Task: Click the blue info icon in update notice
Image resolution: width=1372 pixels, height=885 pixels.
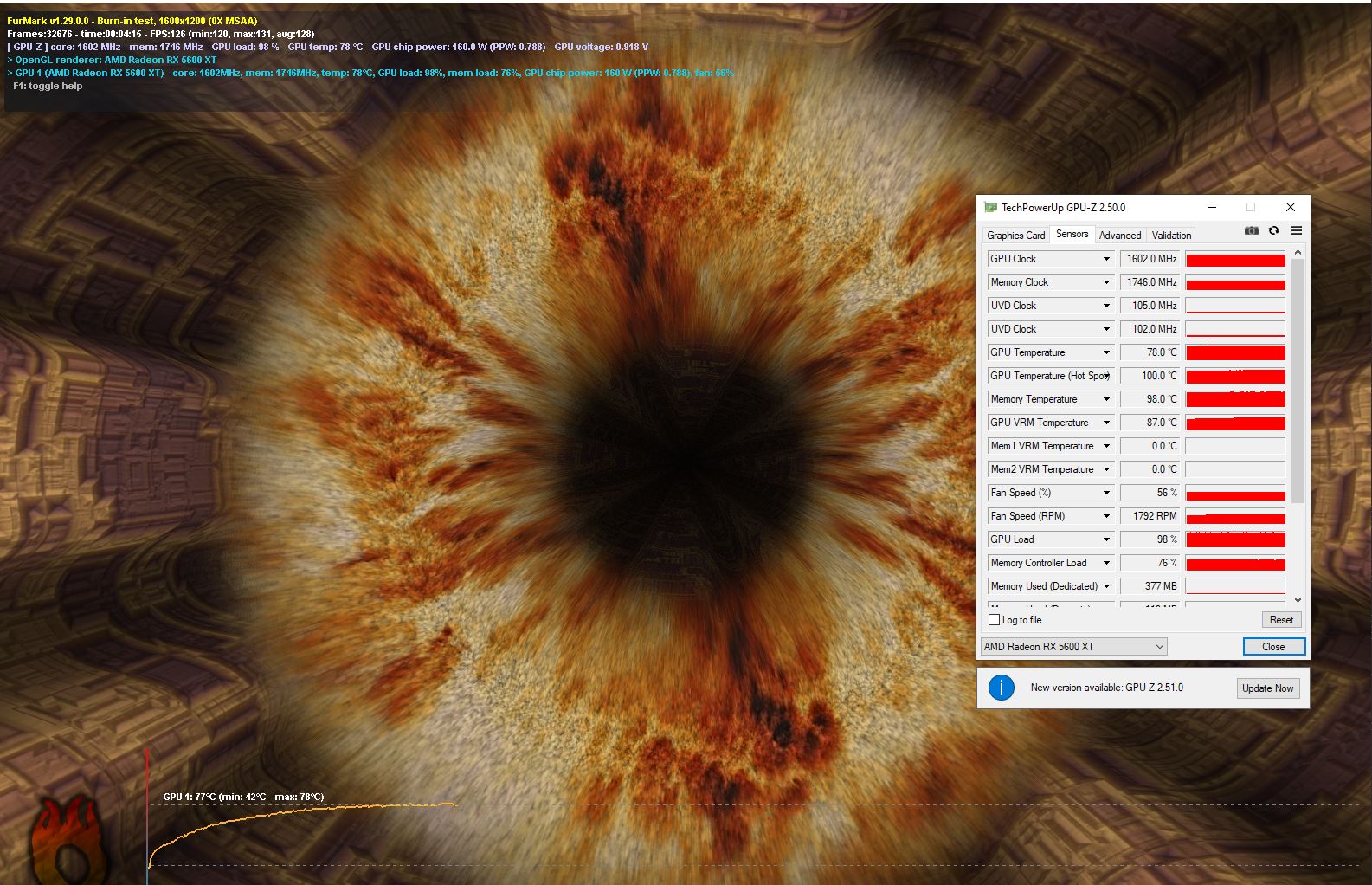Action: pos(1002,688)
